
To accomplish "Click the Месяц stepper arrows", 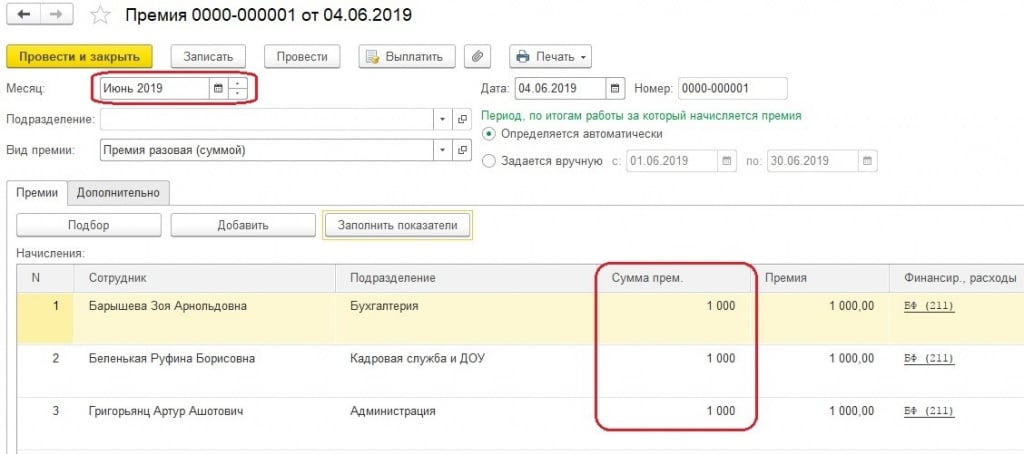I will click(x=237, y=89).
